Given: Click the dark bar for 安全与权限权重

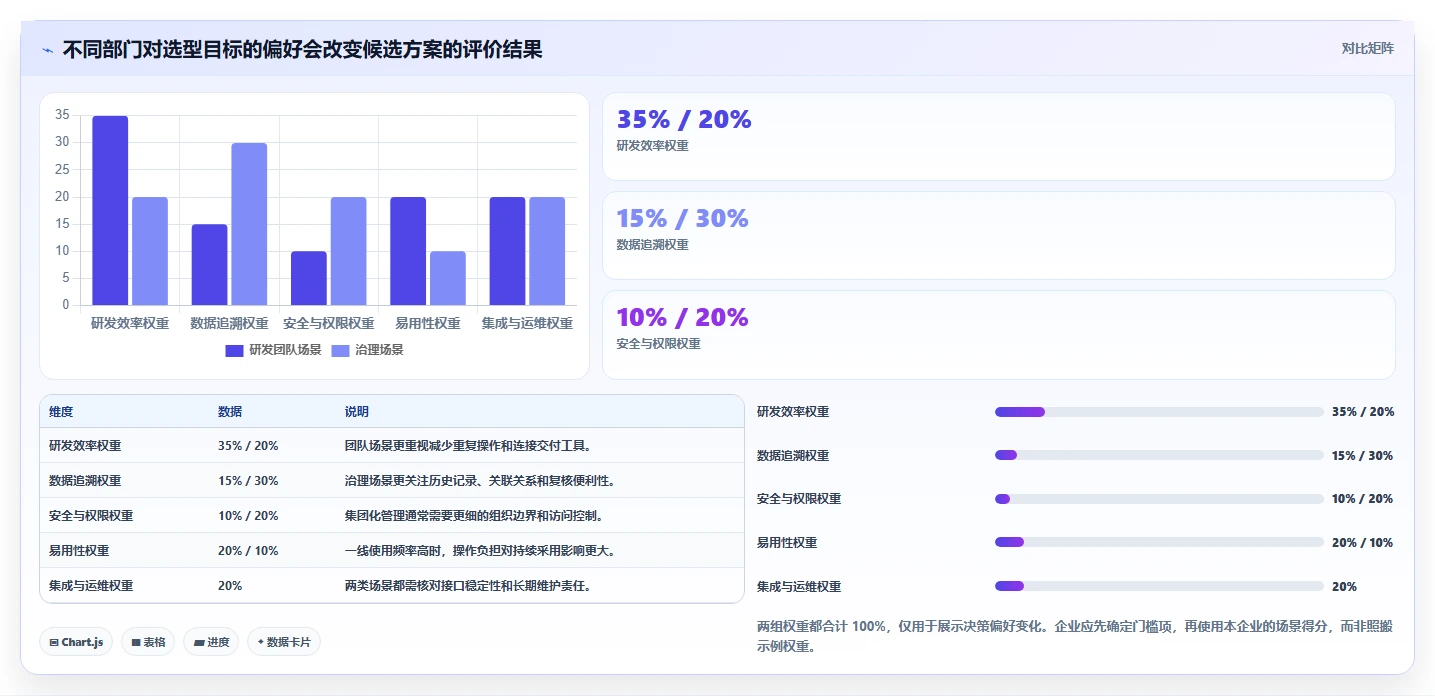Looking at the screenshot, I should [309, 278].
